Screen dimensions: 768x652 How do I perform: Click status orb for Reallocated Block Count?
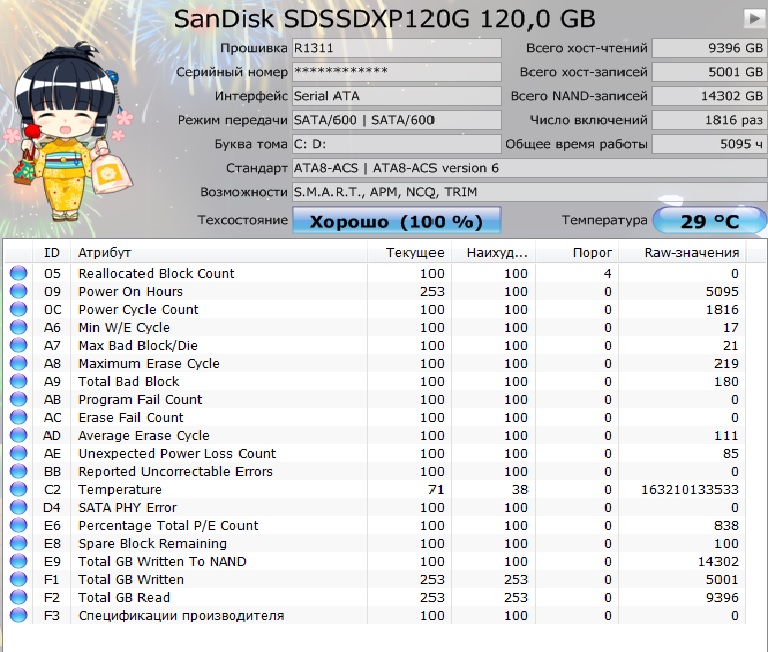19,273
